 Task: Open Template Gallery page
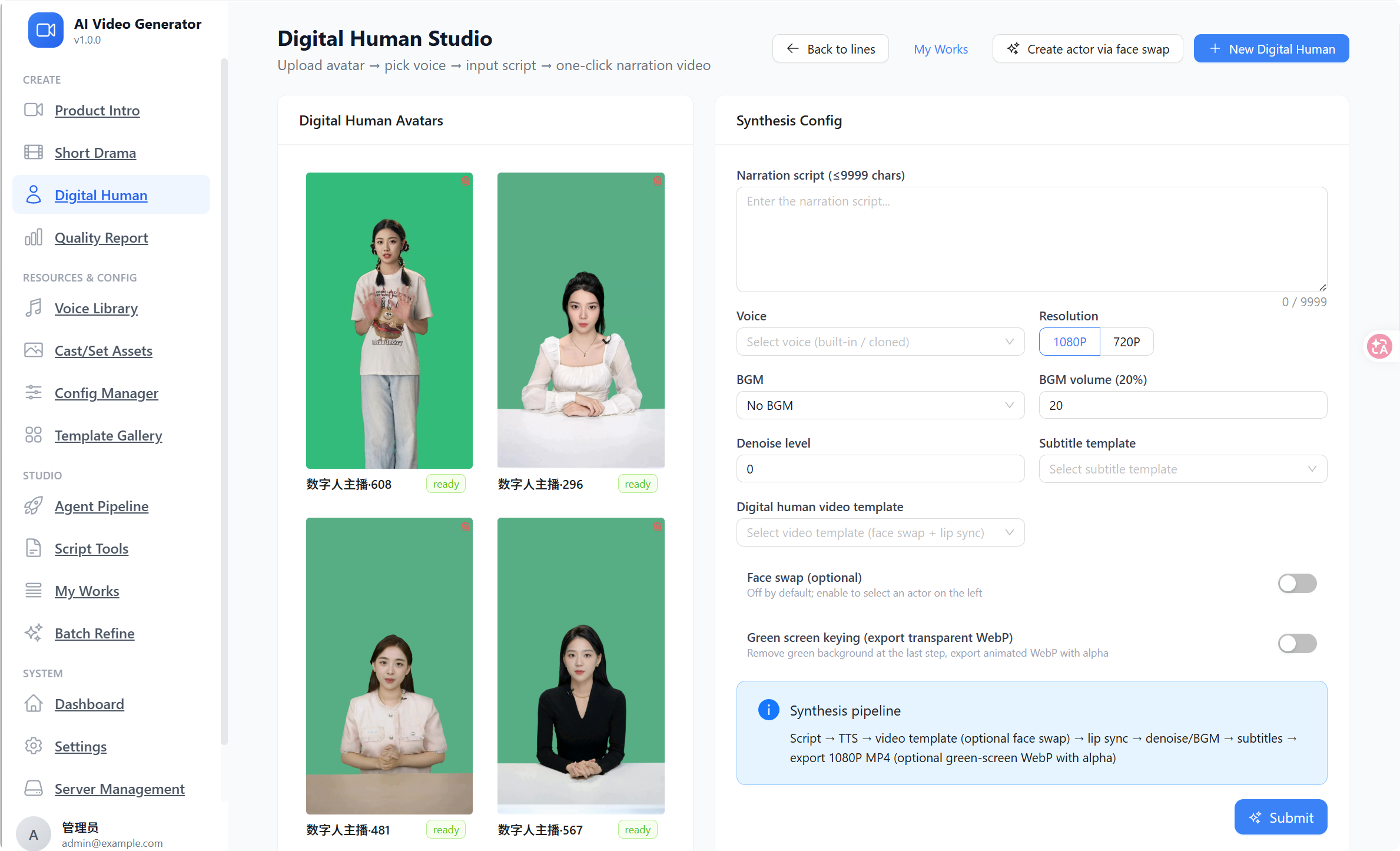click(x=108, y=435)
